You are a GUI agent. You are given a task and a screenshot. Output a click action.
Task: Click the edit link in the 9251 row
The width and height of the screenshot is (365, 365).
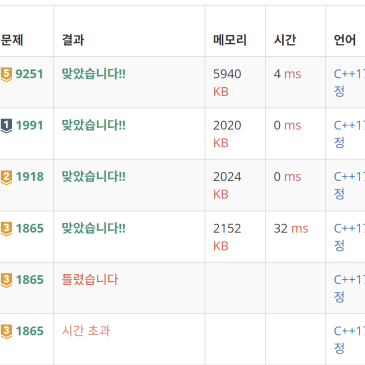(339, 91)
